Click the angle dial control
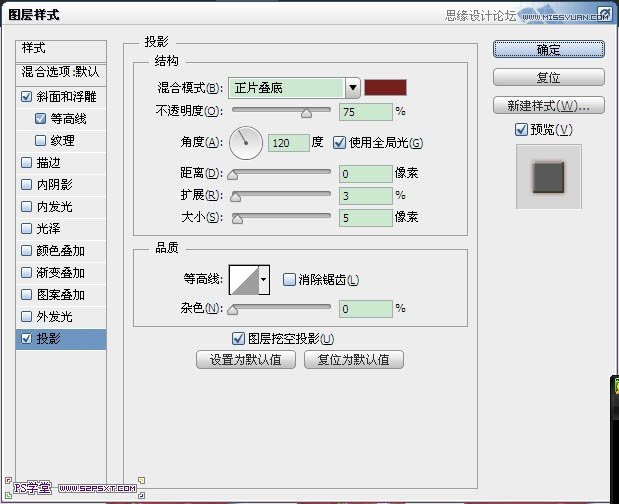619x504 pixels. point(246,143)
